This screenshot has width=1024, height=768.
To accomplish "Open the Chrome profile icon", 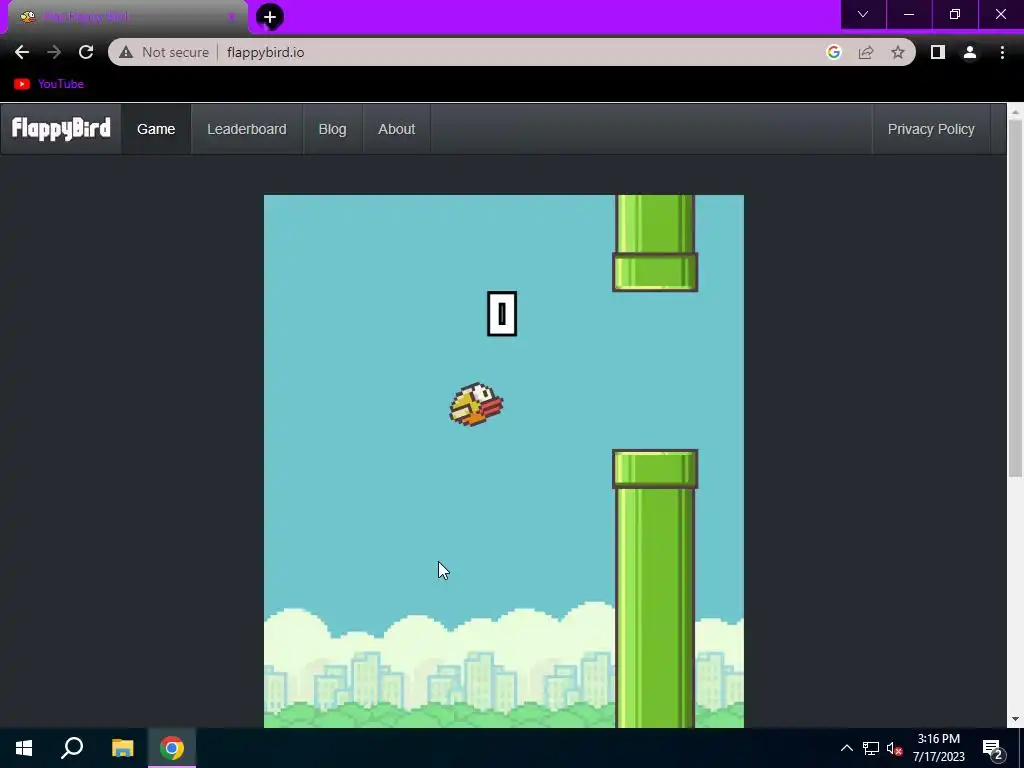I will (x=970, y=52).
